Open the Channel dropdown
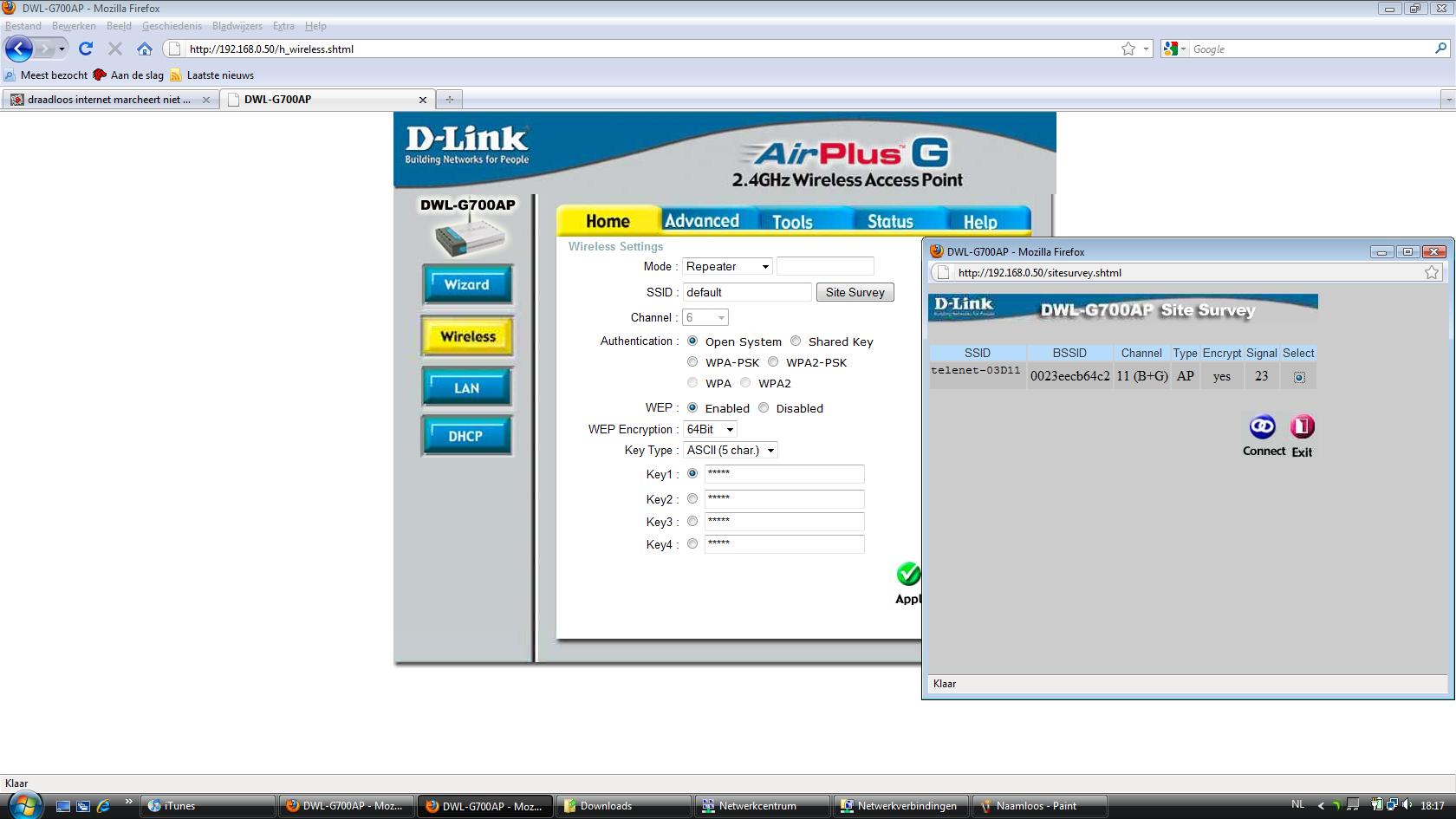This screenshot has width=1456, height=819. [705, 317]
